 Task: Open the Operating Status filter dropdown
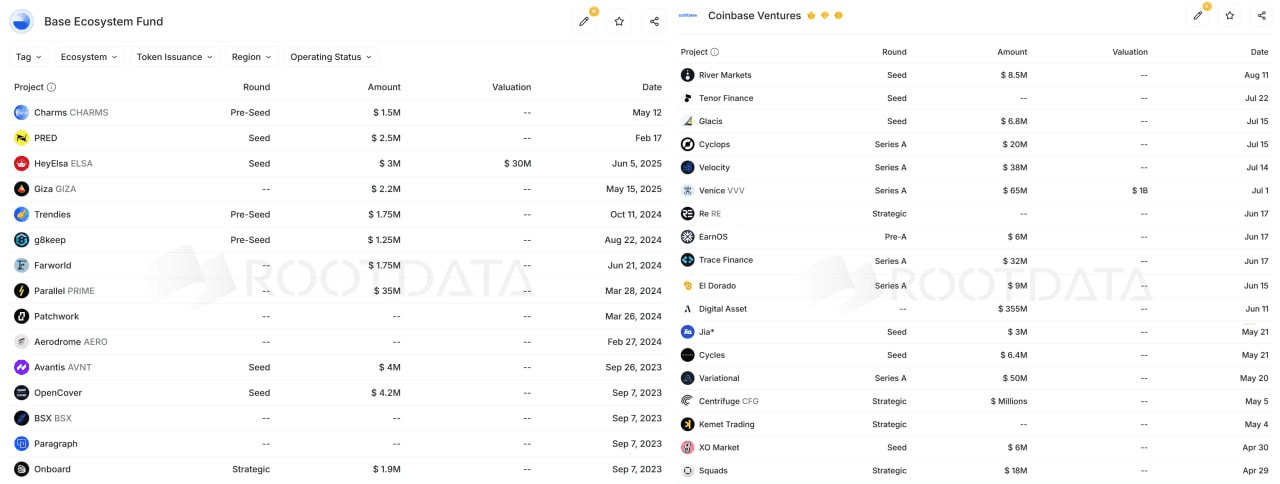tap(331, 57)
